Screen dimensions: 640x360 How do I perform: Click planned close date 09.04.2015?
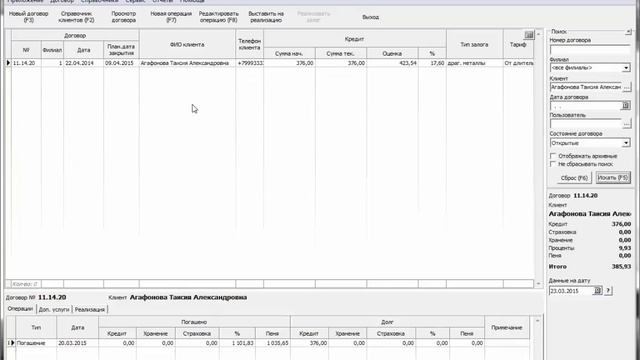click(x=121, y=63)
